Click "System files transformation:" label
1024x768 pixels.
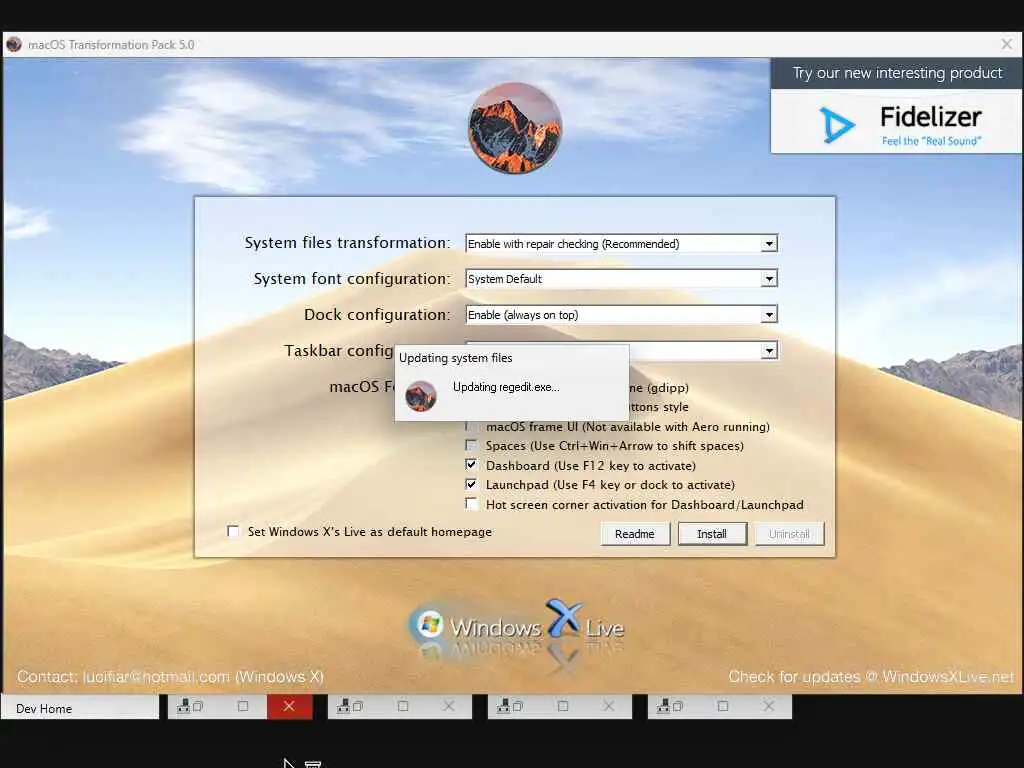(347, 243)
